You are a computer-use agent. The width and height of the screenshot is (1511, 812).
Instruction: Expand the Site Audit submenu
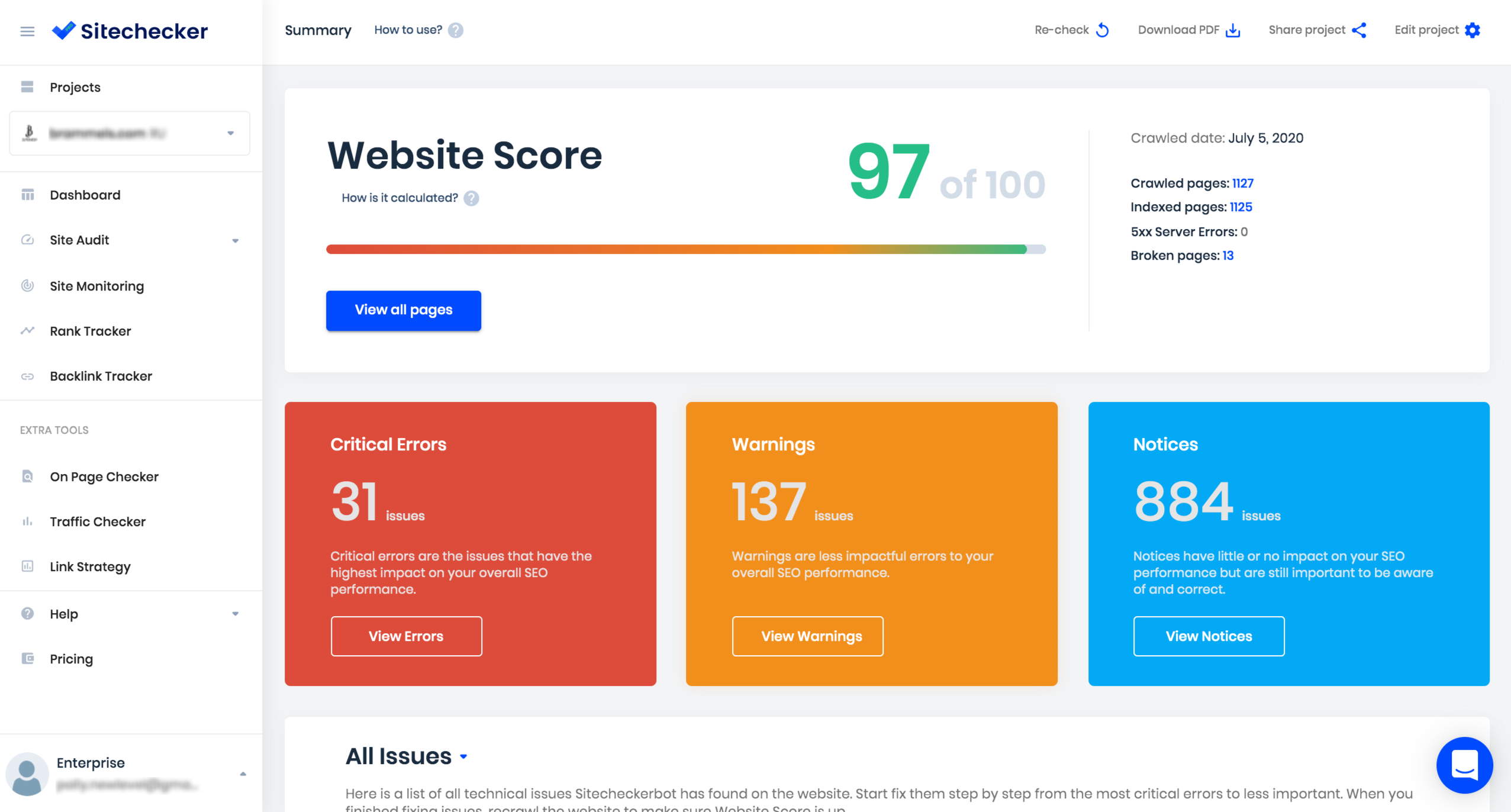(235, 241)
